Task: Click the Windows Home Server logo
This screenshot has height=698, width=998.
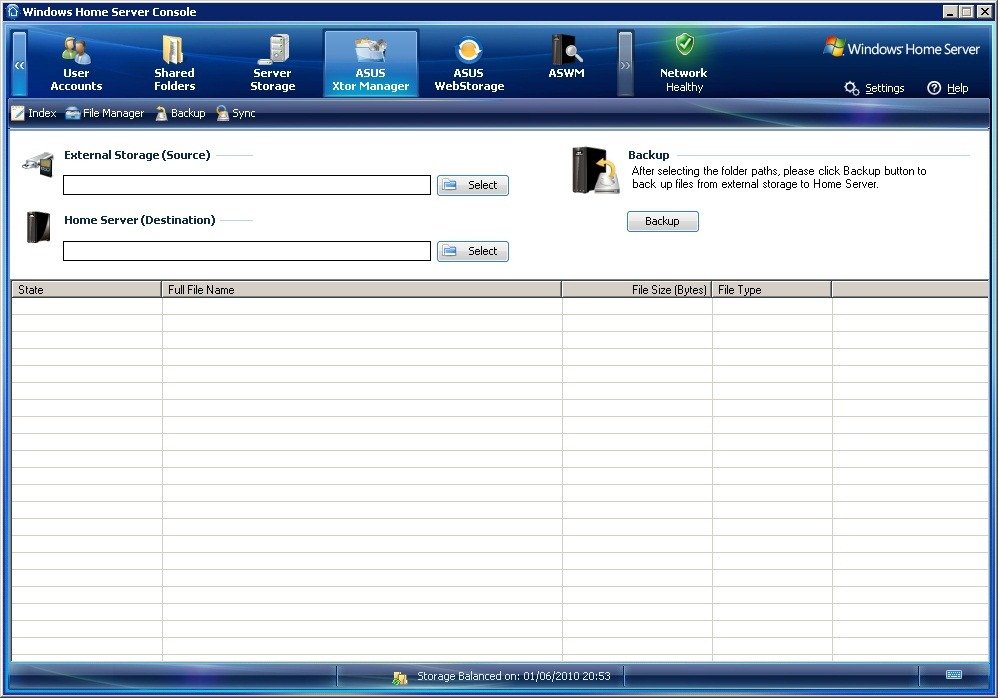Action: tap(901, 48)
